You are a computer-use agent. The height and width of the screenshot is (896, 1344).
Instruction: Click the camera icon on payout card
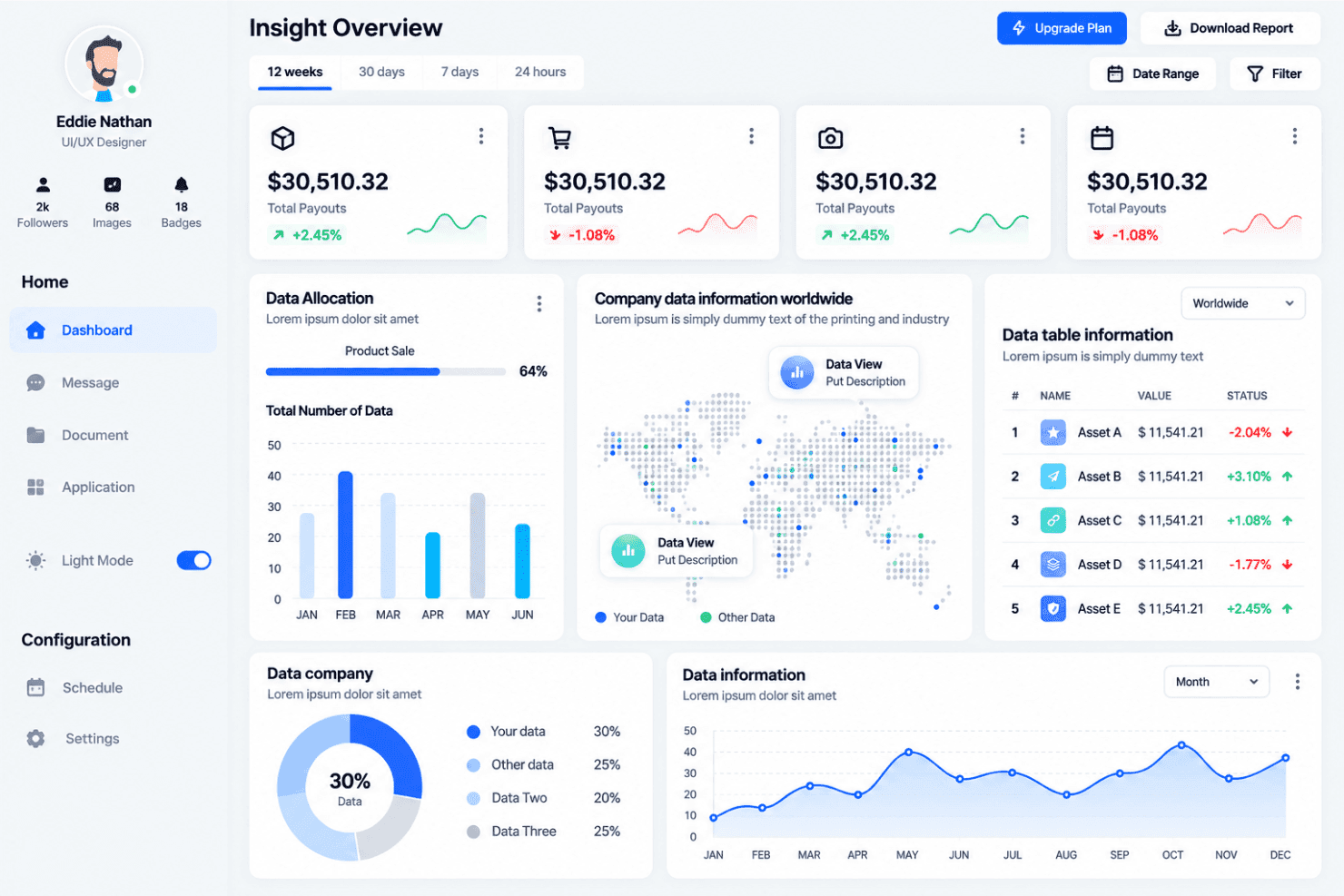(830, 138)
